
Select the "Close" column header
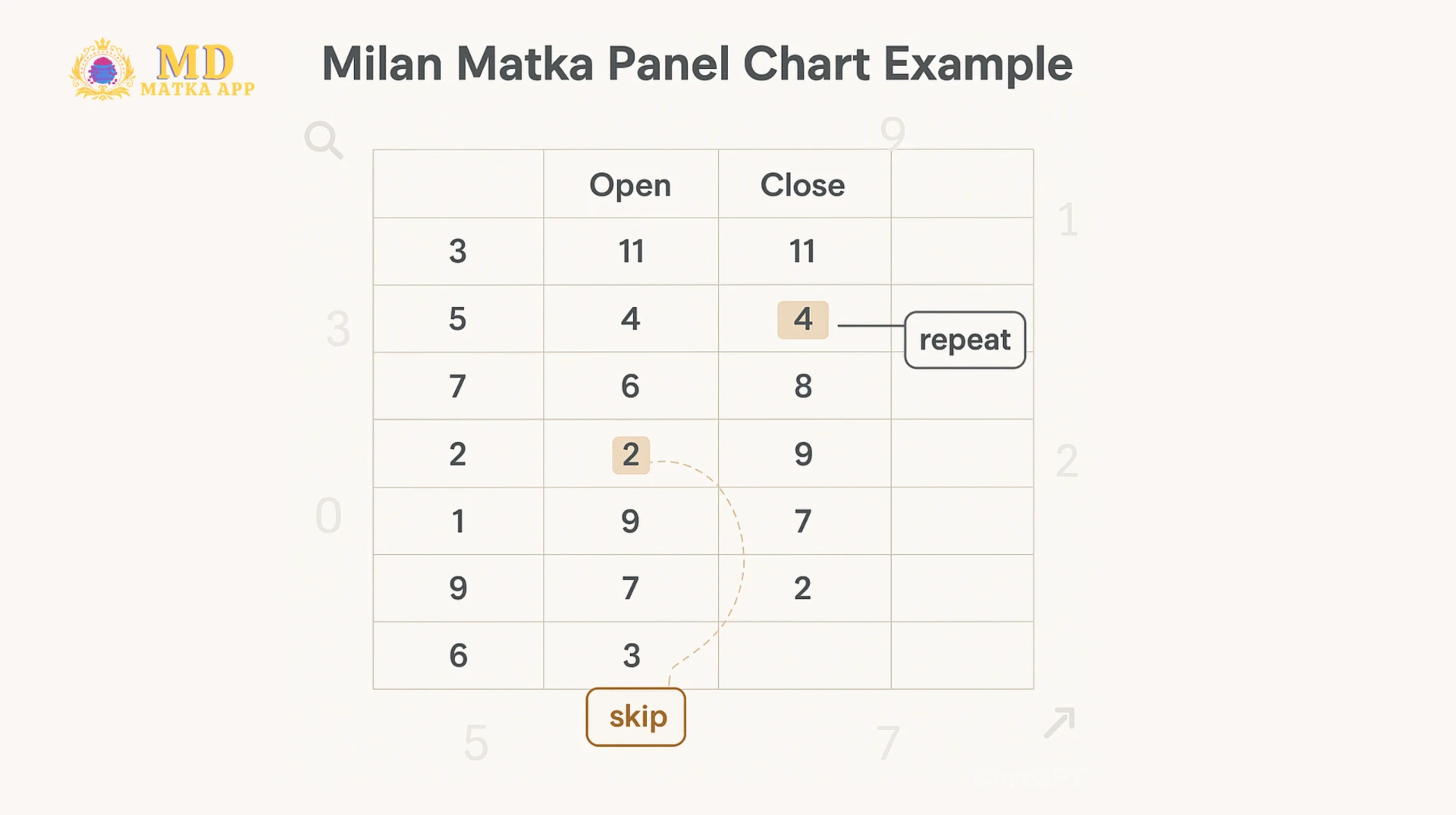click(802, 185)
